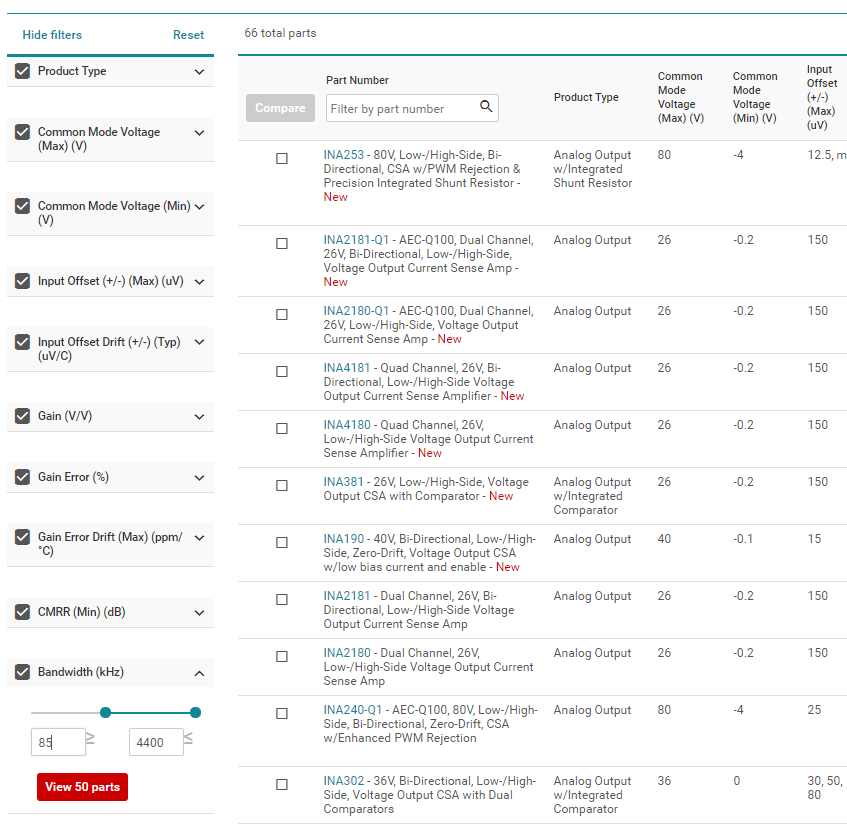The height and width of the screenshot is (827, 847).
Task: Select the INA302 compare checkbox
Action: click(x=282, y=784)
